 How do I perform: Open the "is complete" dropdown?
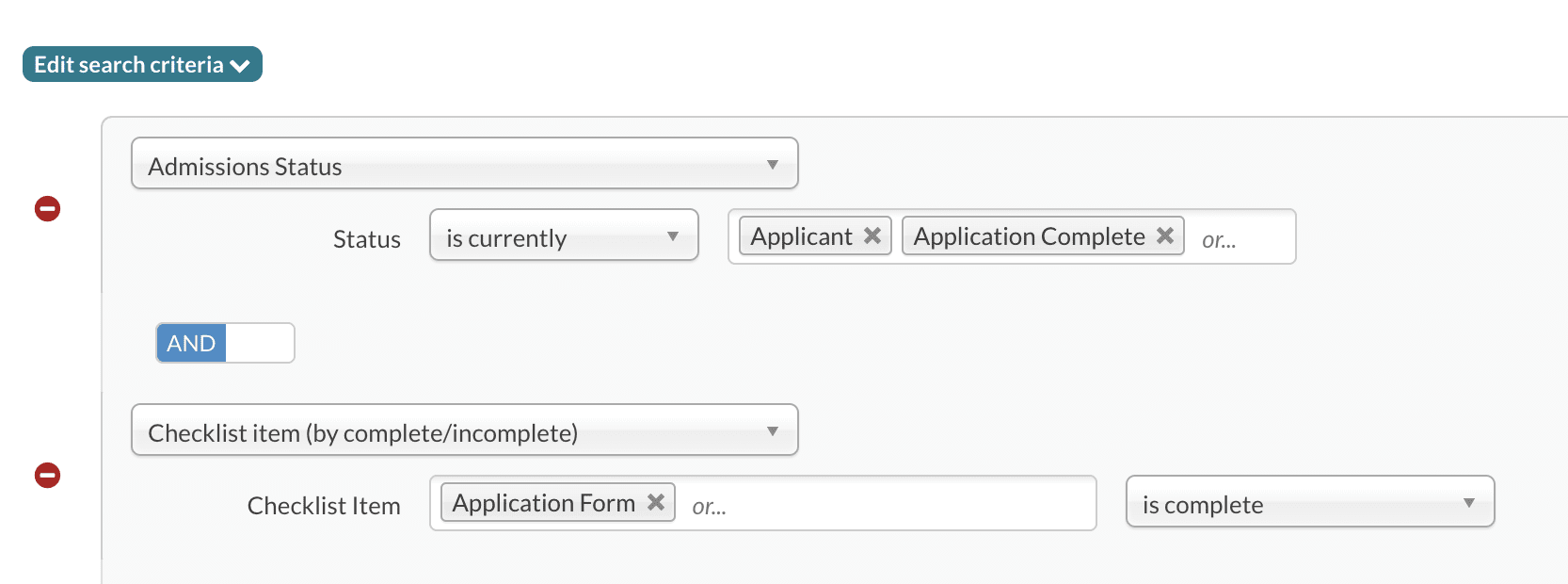[1308, 502]
